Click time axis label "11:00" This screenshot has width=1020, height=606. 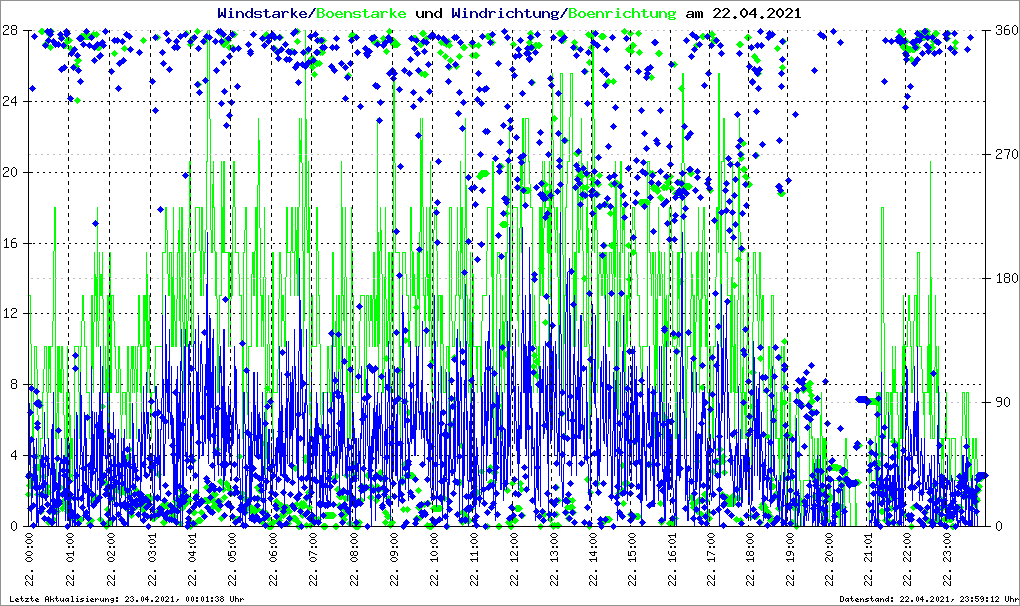[474, 547]
